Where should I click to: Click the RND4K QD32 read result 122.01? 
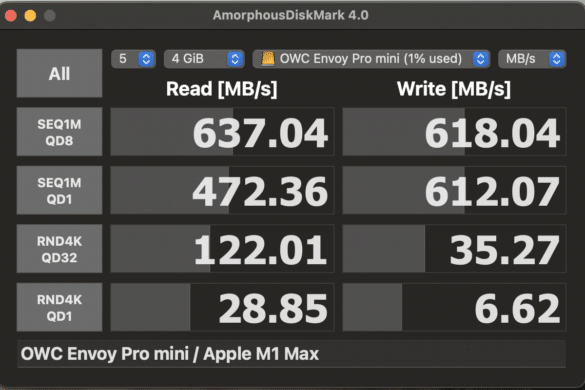[x=260, y=250]
